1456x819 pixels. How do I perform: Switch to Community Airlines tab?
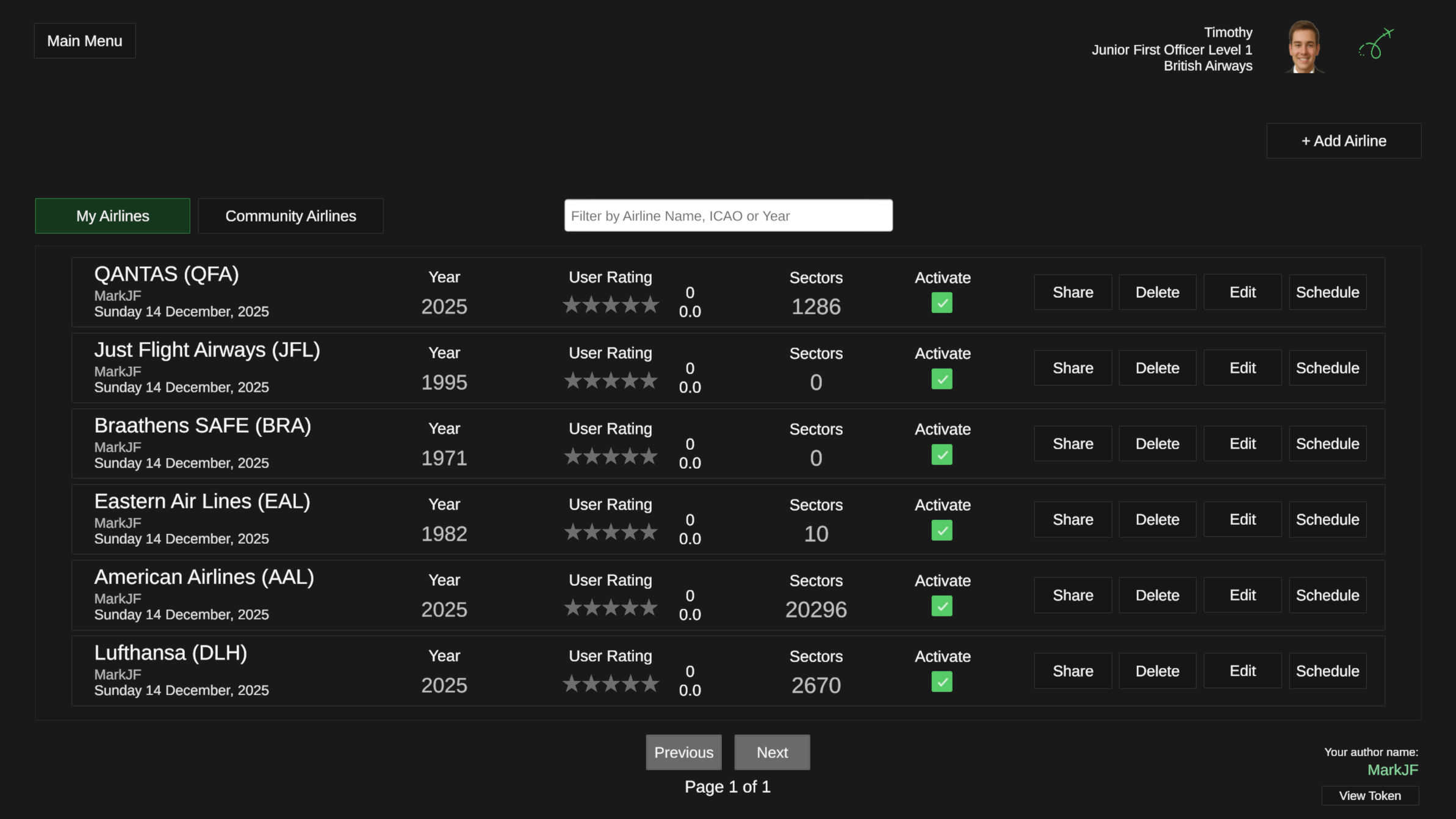[x=290, y=216]
